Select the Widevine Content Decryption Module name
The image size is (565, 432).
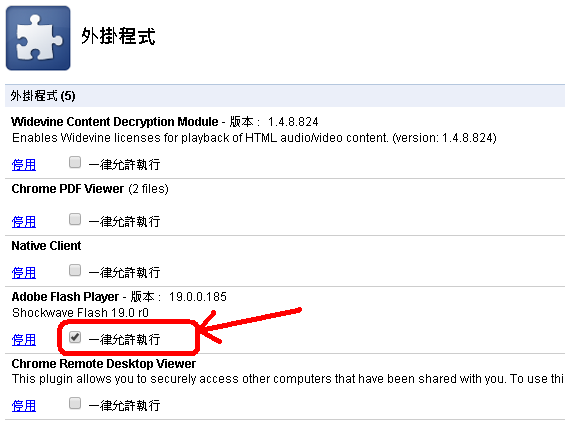click(115, 122)
